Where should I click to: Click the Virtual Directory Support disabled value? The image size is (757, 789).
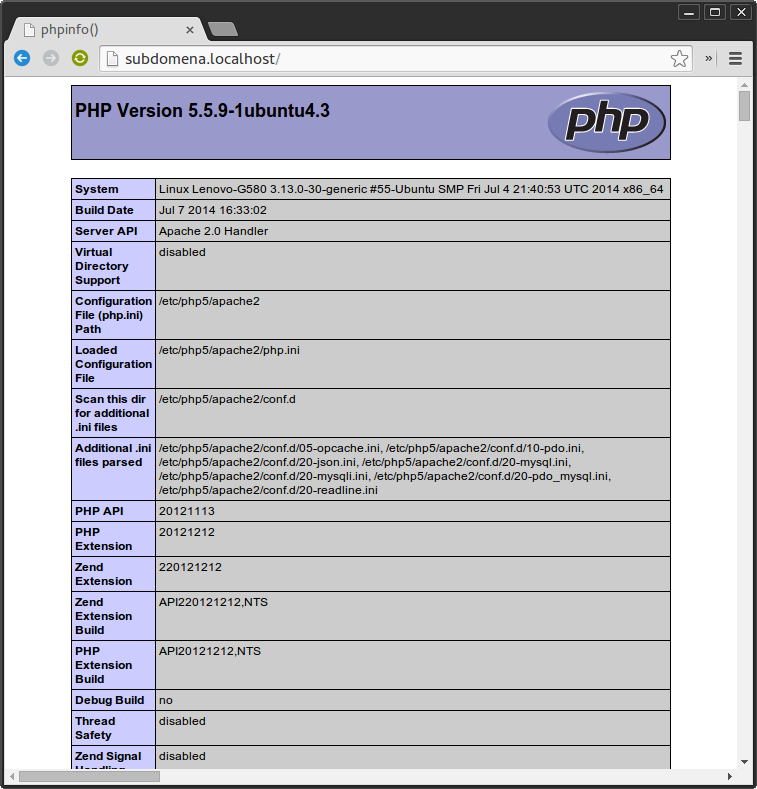182,252
